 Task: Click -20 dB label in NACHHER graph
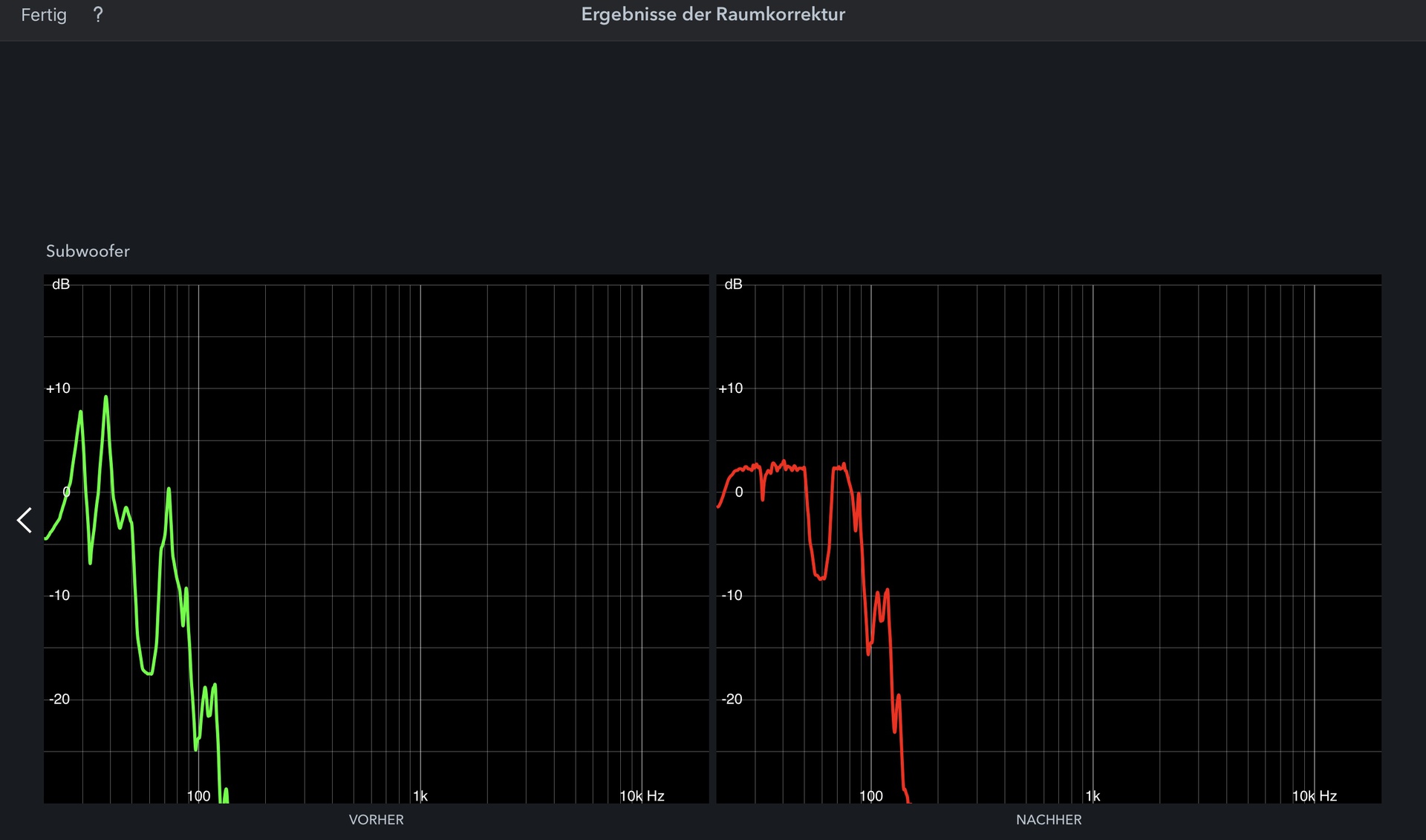click(732, 699)
